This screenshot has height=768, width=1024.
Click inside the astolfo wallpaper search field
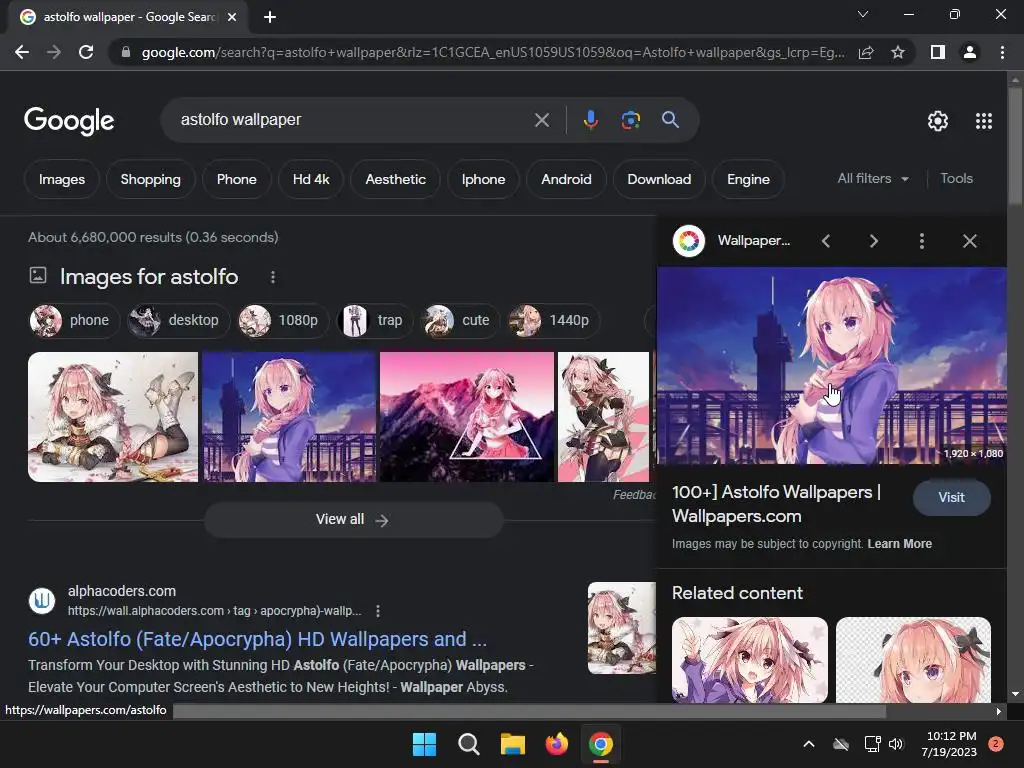click(x=353, y=120)
